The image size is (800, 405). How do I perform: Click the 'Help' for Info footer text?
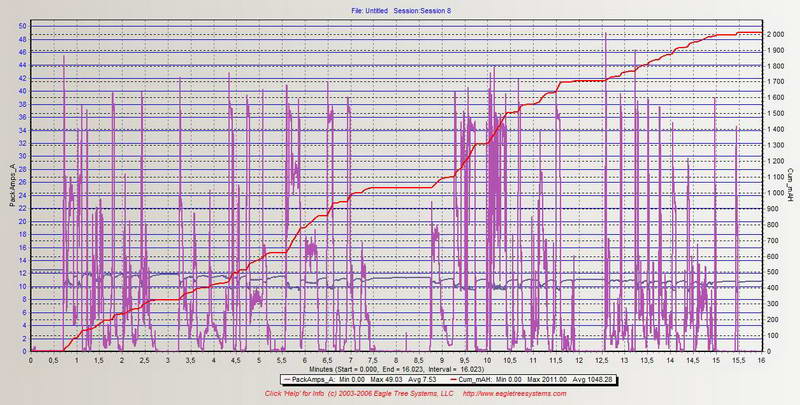297,394
